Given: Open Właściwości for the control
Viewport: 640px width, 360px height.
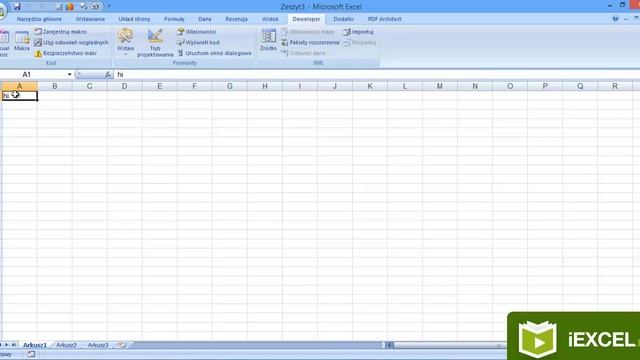Looking at the screenshot, I should (x=196, y=31).
